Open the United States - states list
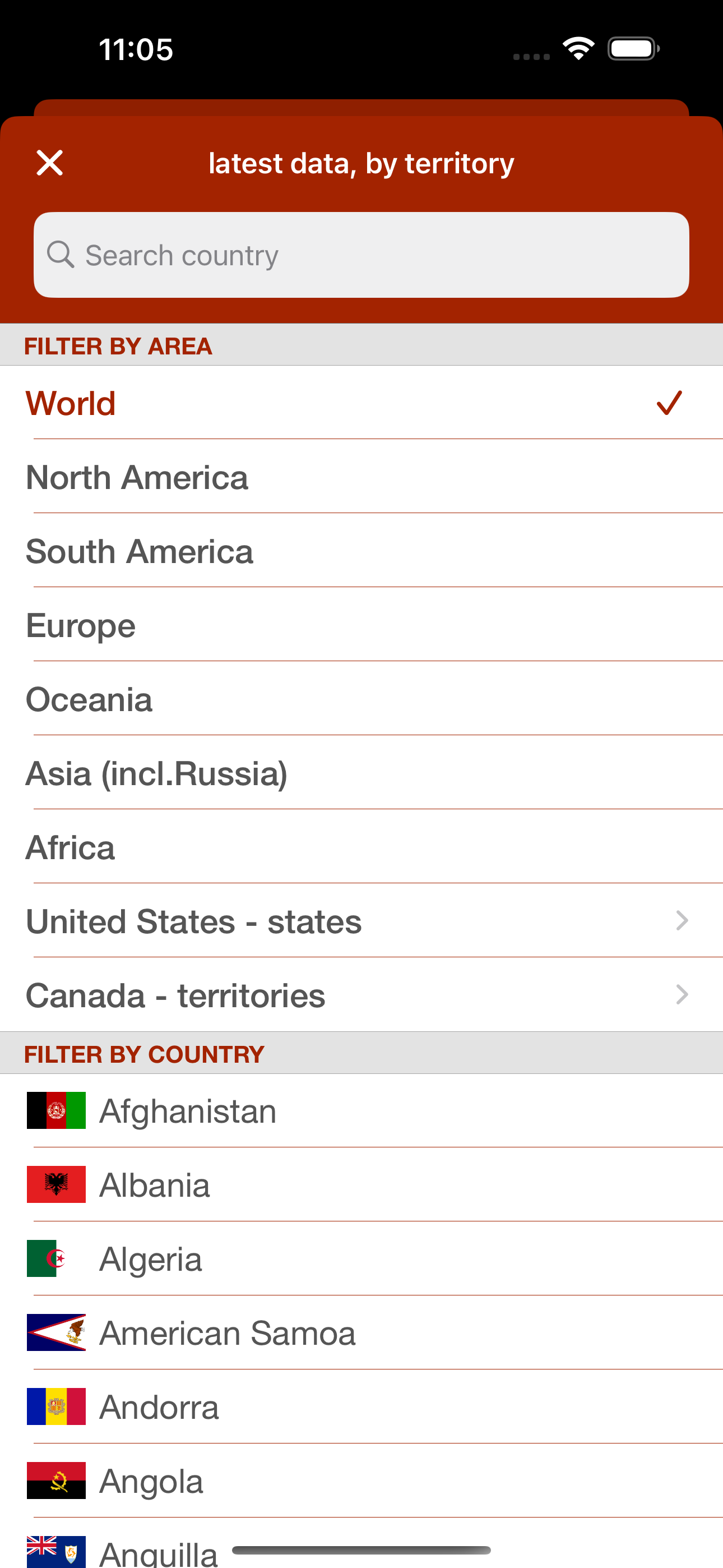 (361, 921)
